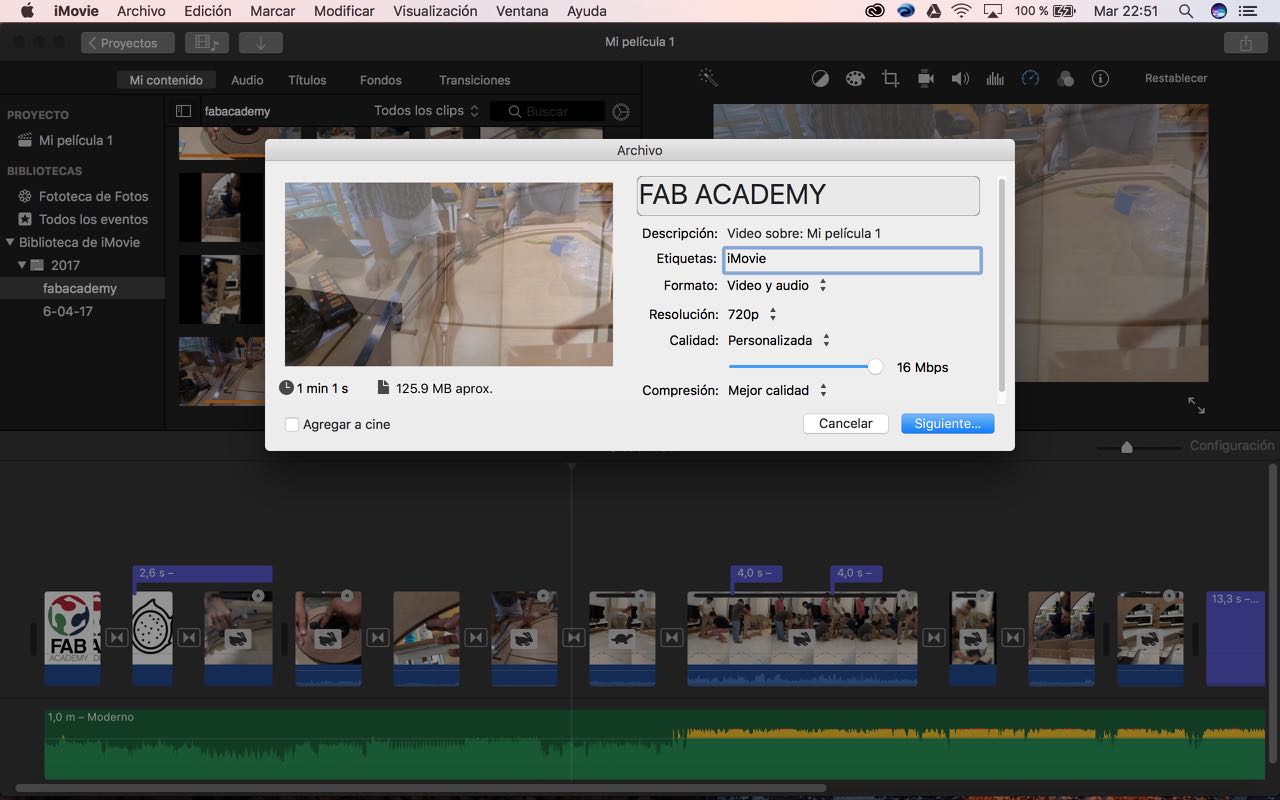1280x800 pixels.
Task: Click the bitrate quality slider handle
Action: click(876, 367)
